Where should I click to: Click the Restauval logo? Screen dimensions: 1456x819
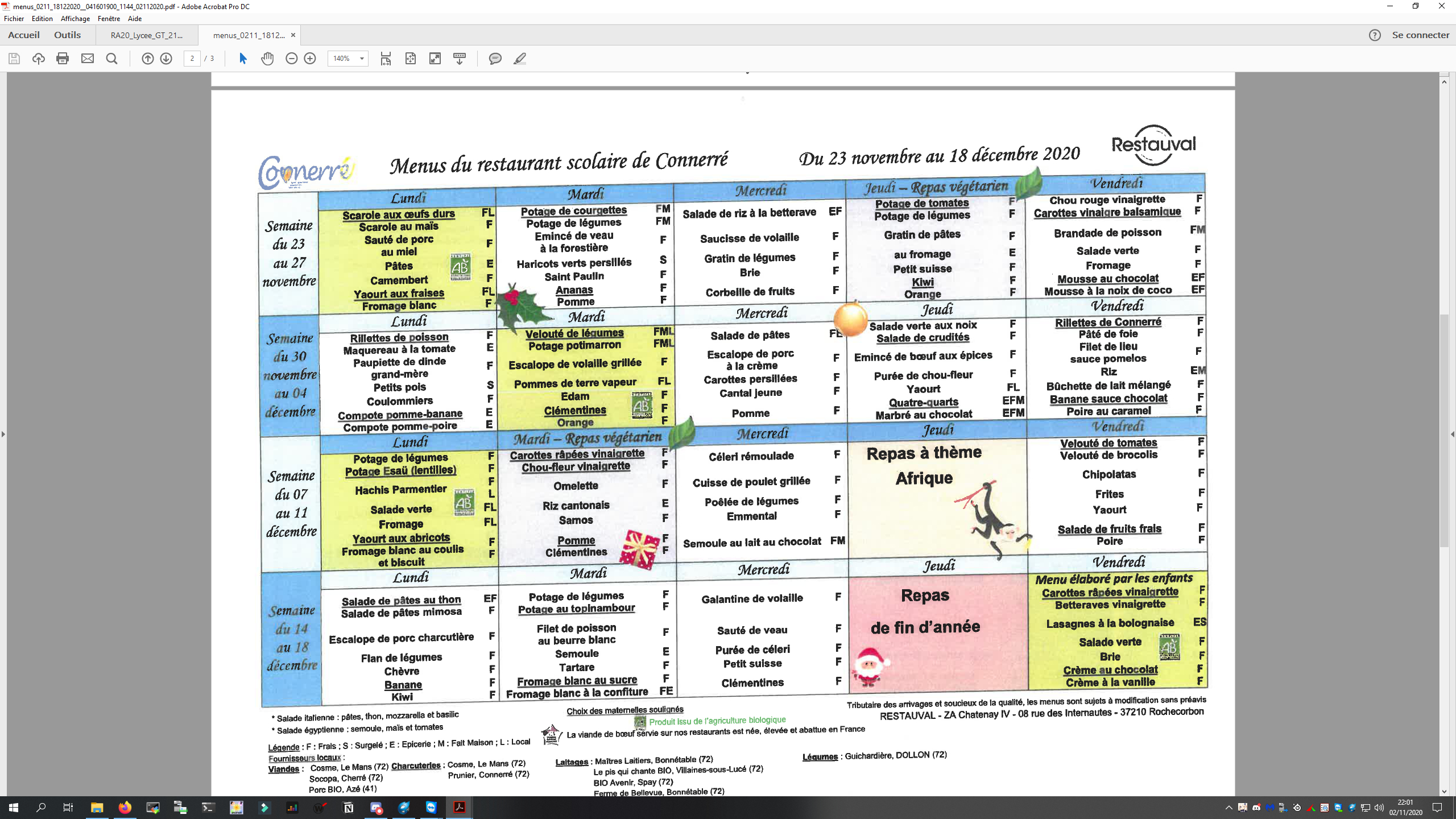coord(1153,144)
